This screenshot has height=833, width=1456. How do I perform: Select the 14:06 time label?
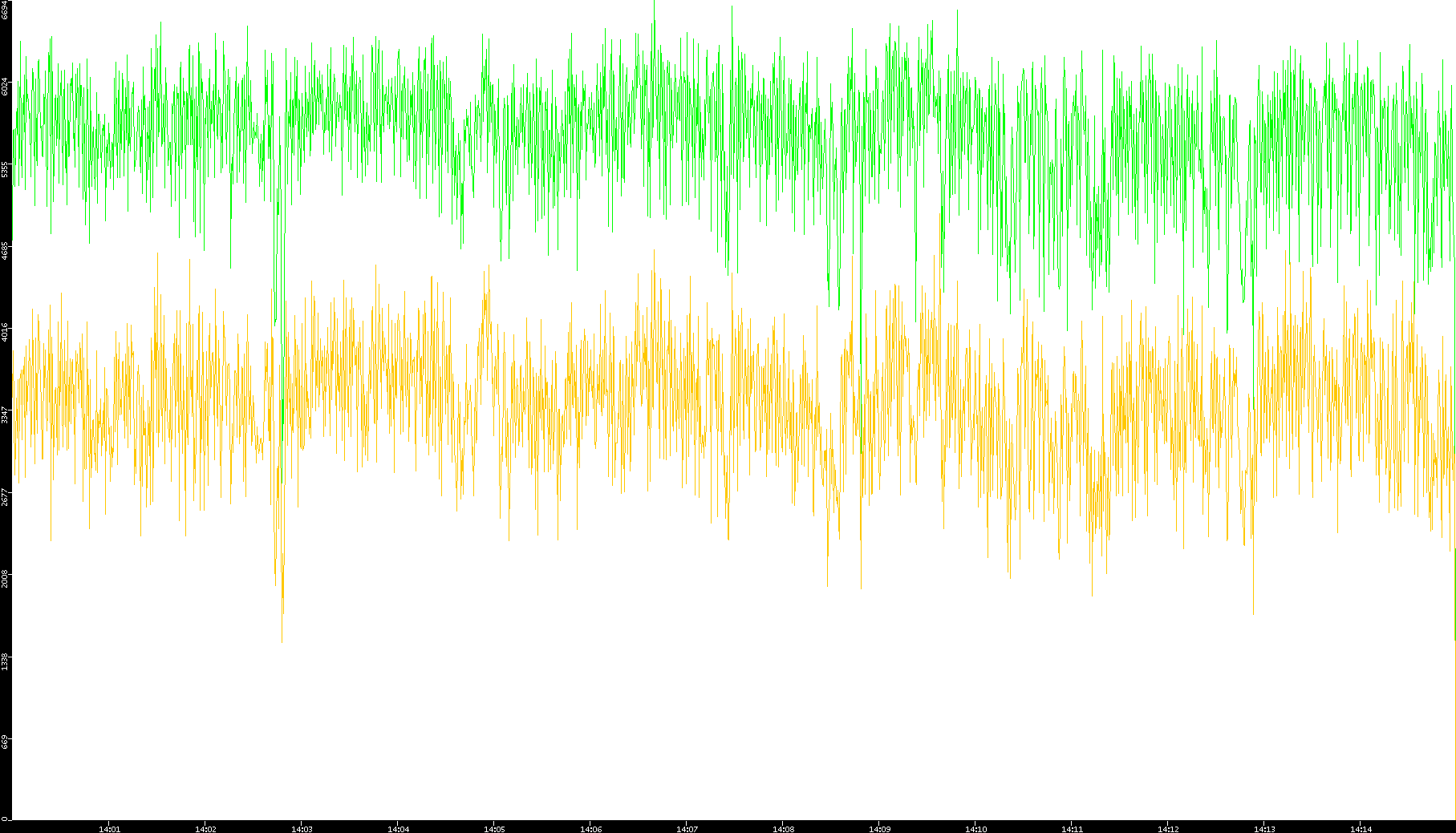click(590, 829)
